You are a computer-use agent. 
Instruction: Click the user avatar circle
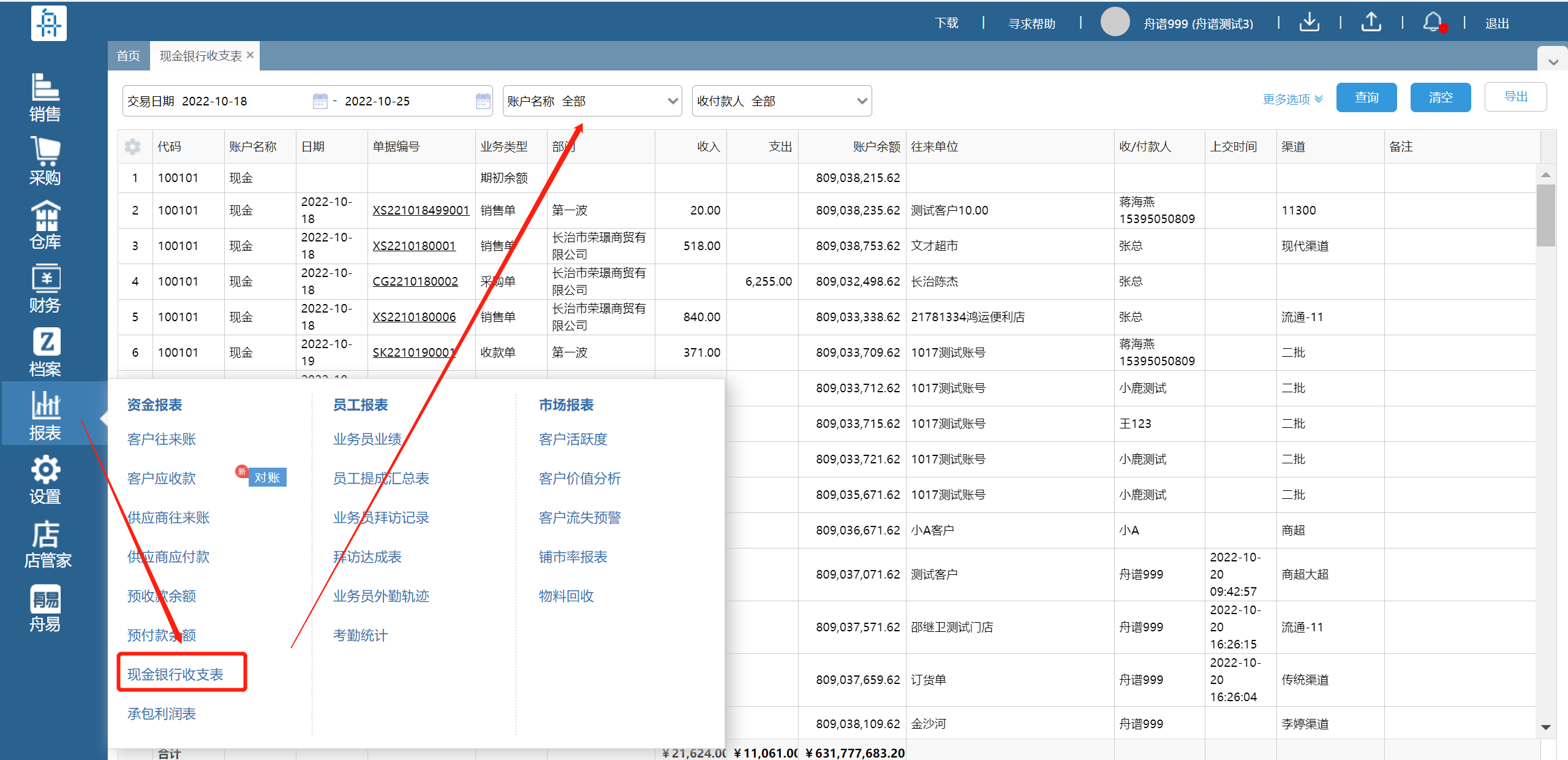tap(1115, 22)
